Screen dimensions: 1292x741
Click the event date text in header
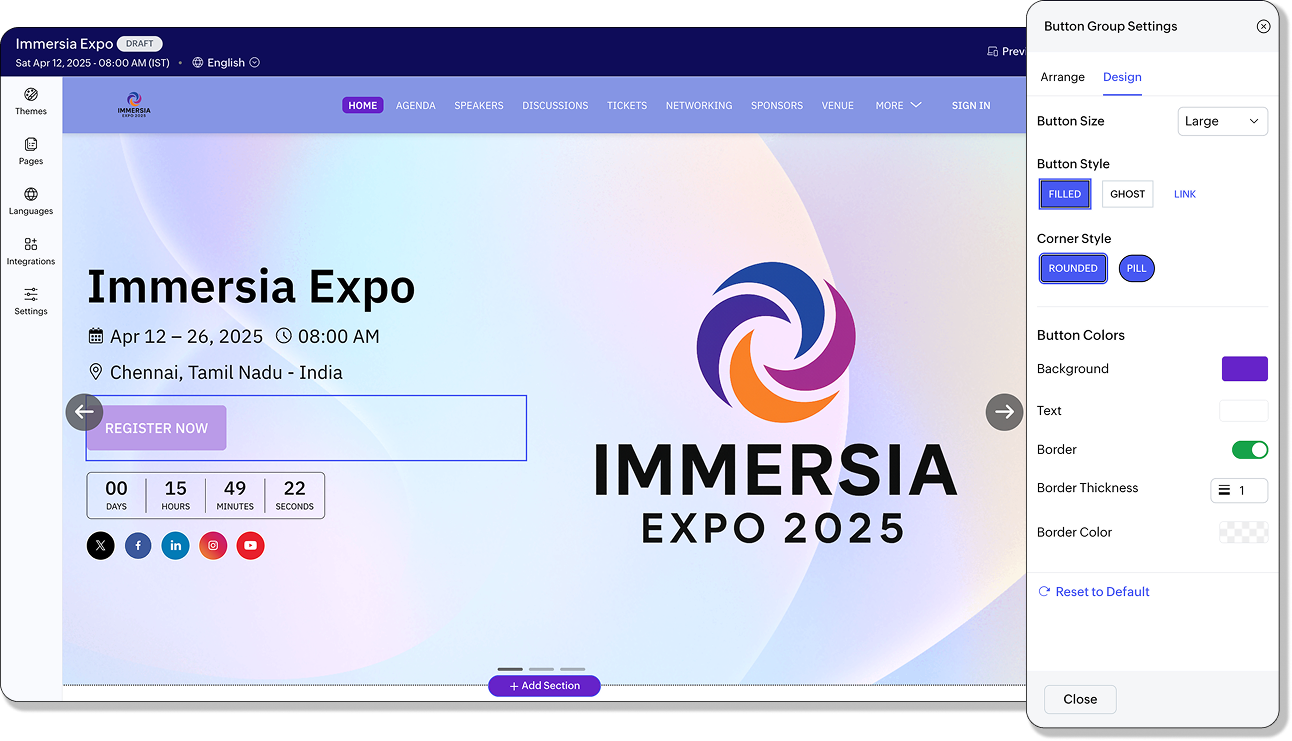92,63
